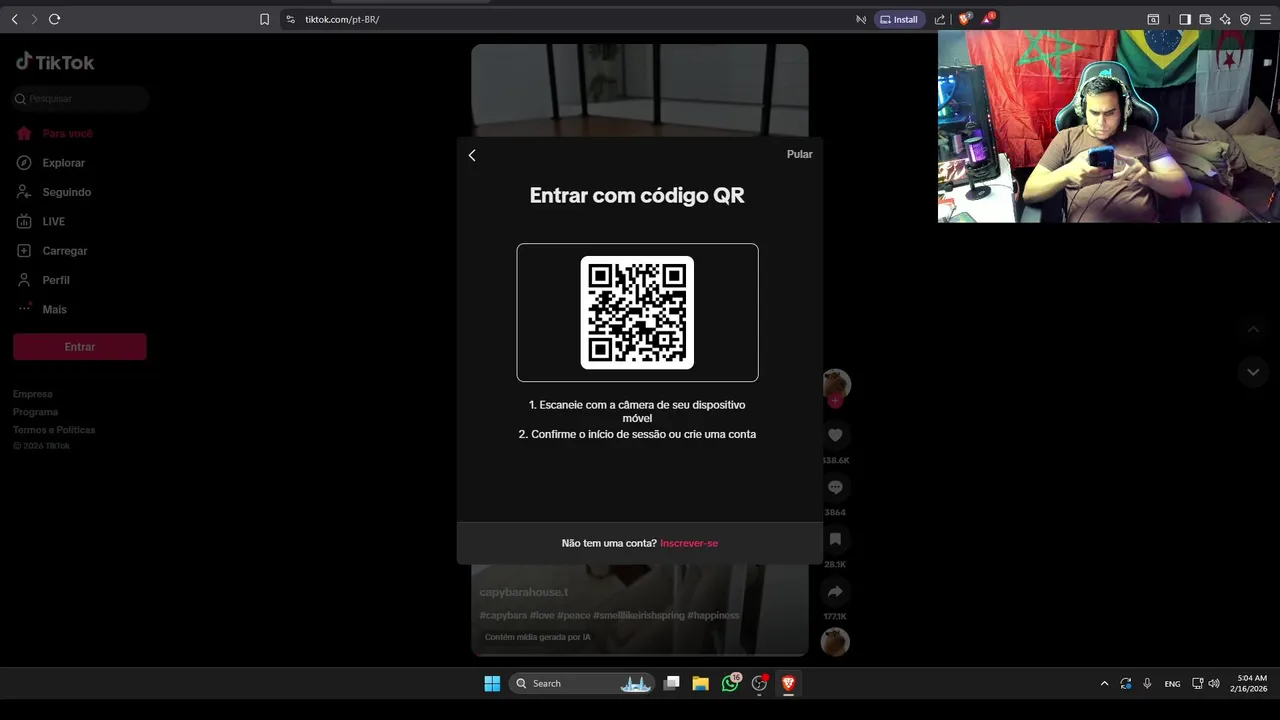
Task: Click the volume speaker tray icon
Action: [1214, 684]
